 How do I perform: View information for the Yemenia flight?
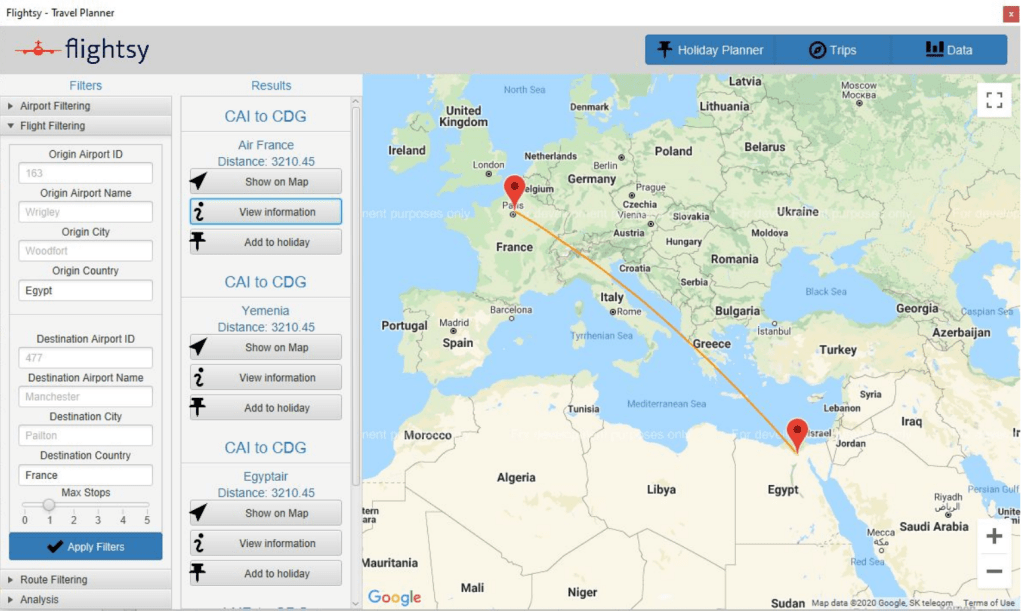[266, 378]
